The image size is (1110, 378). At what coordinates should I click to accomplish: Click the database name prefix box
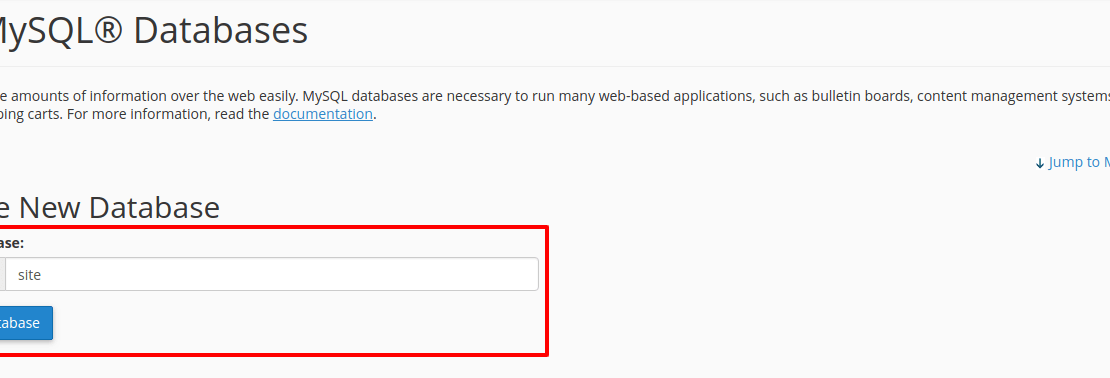(2, 274)
